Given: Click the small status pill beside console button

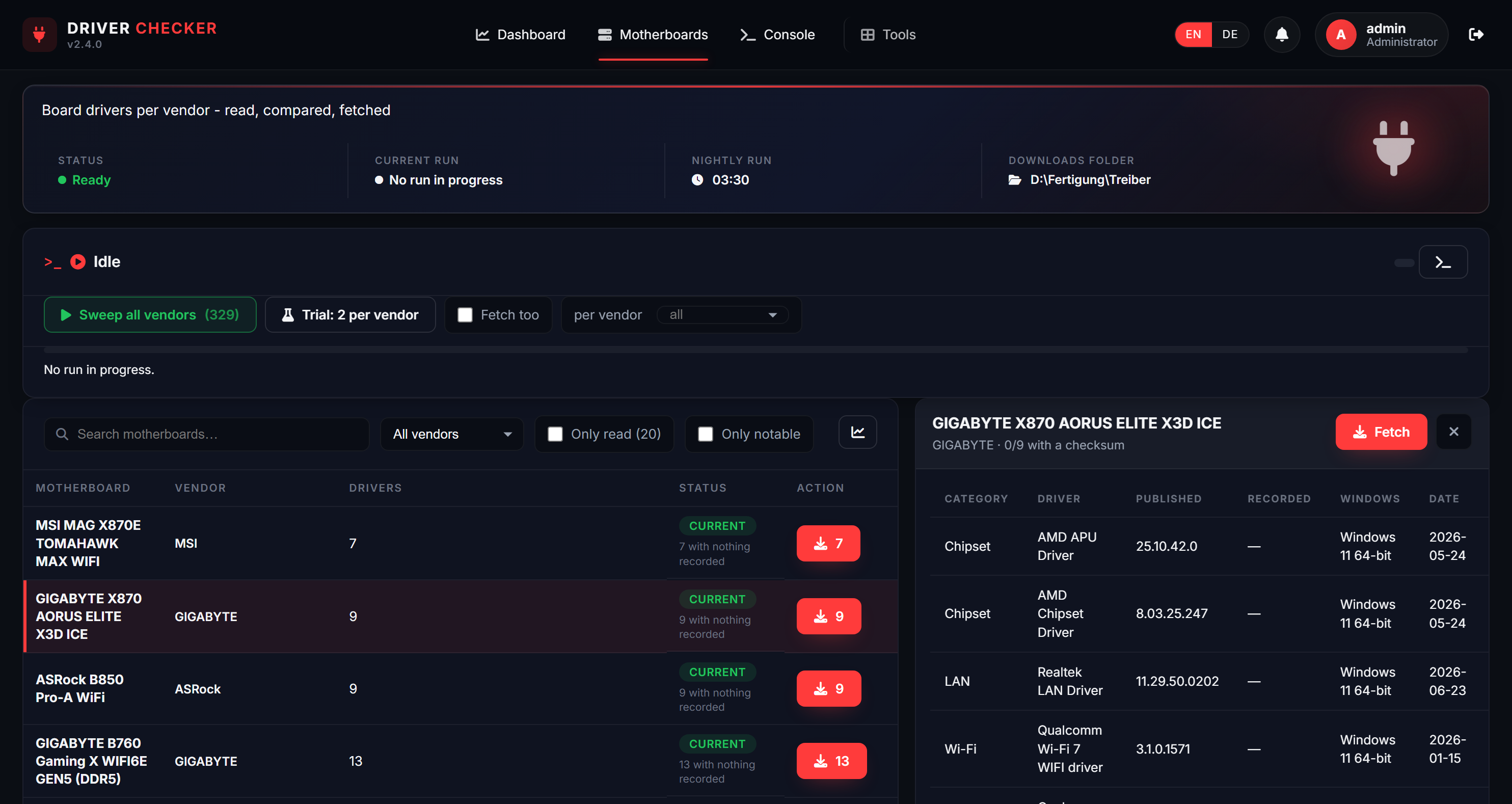Looking at the screenshot, I should (1404, 263).
